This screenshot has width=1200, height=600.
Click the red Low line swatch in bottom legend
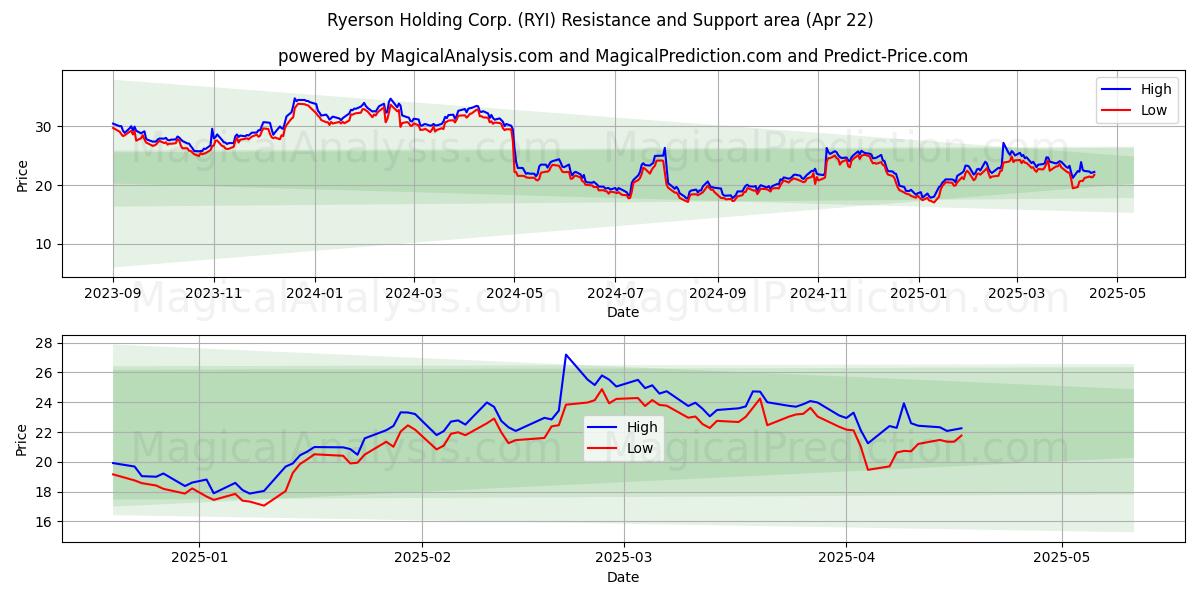[x=604, y=448]
